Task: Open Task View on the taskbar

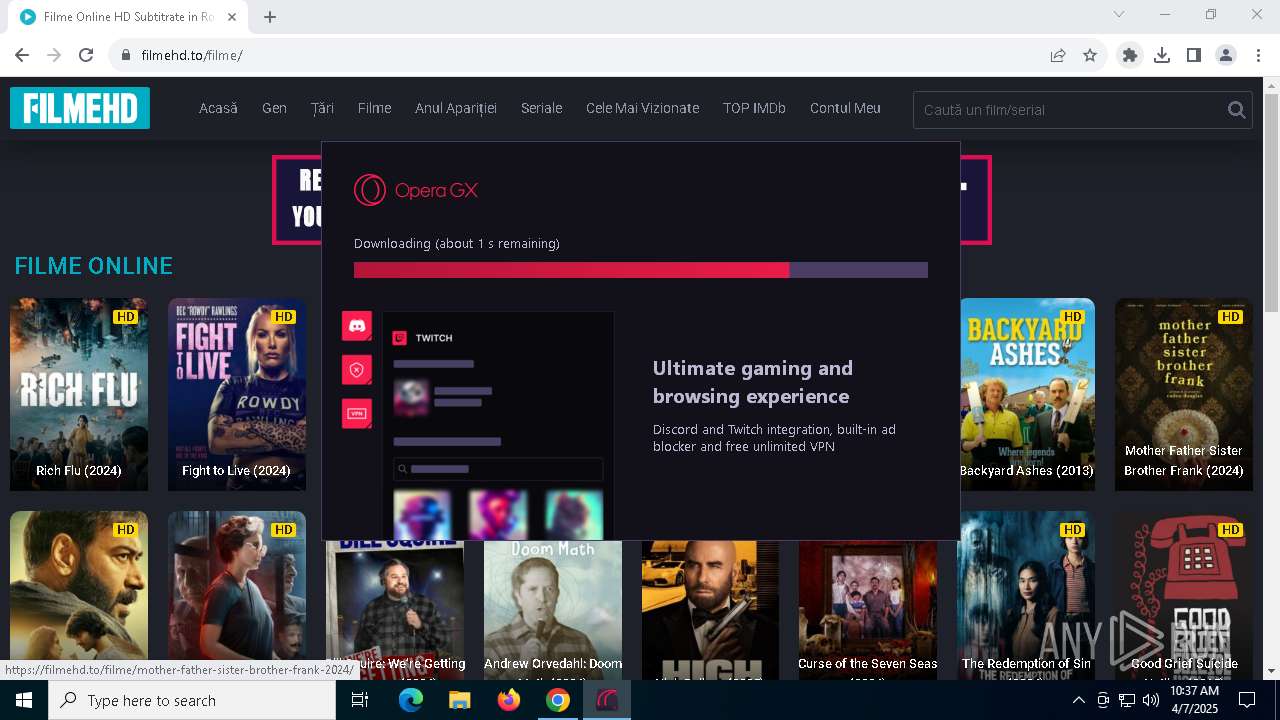Action: click(360, 700)
